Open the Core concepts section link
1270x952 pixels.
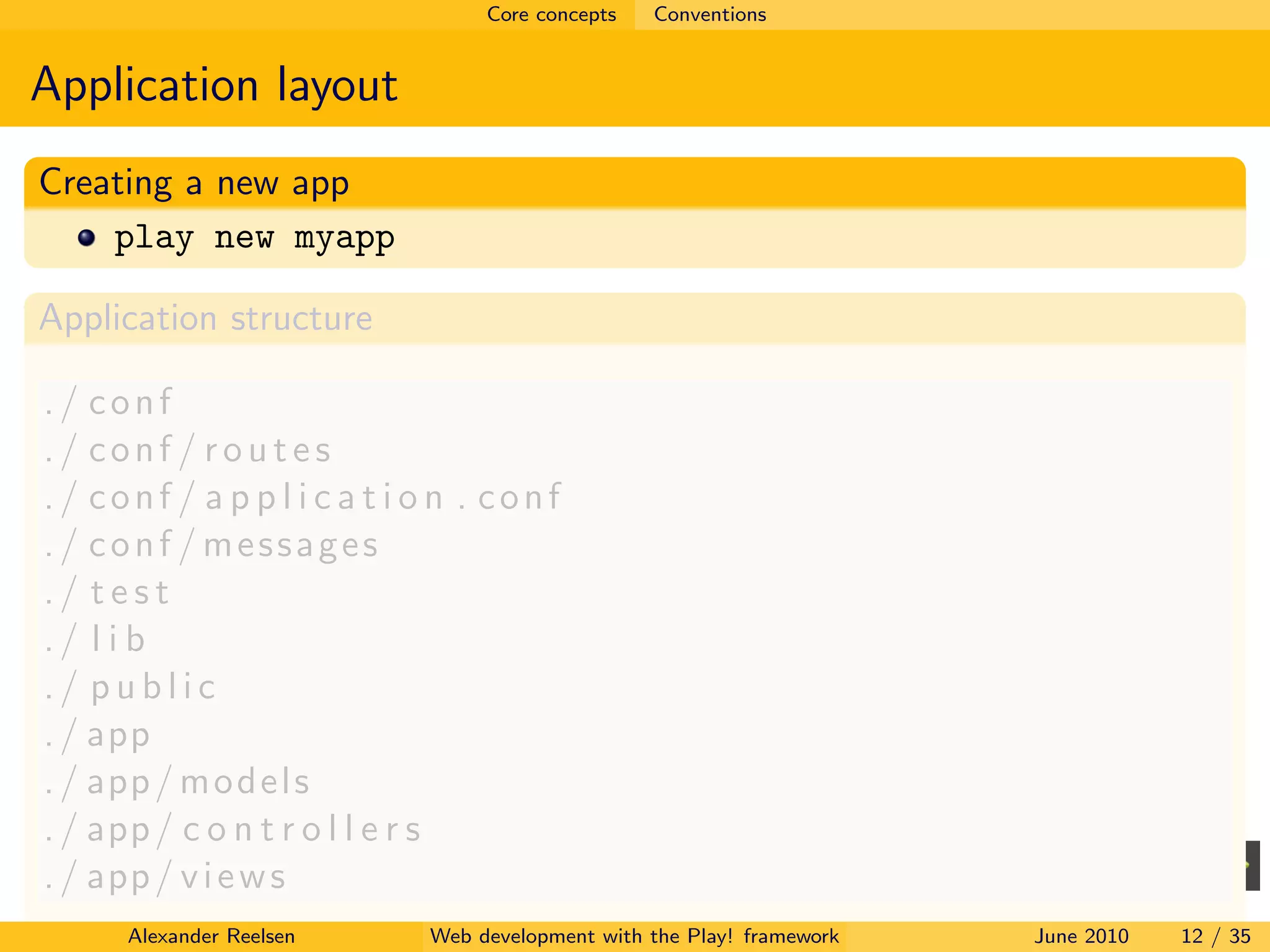(551, 14)
